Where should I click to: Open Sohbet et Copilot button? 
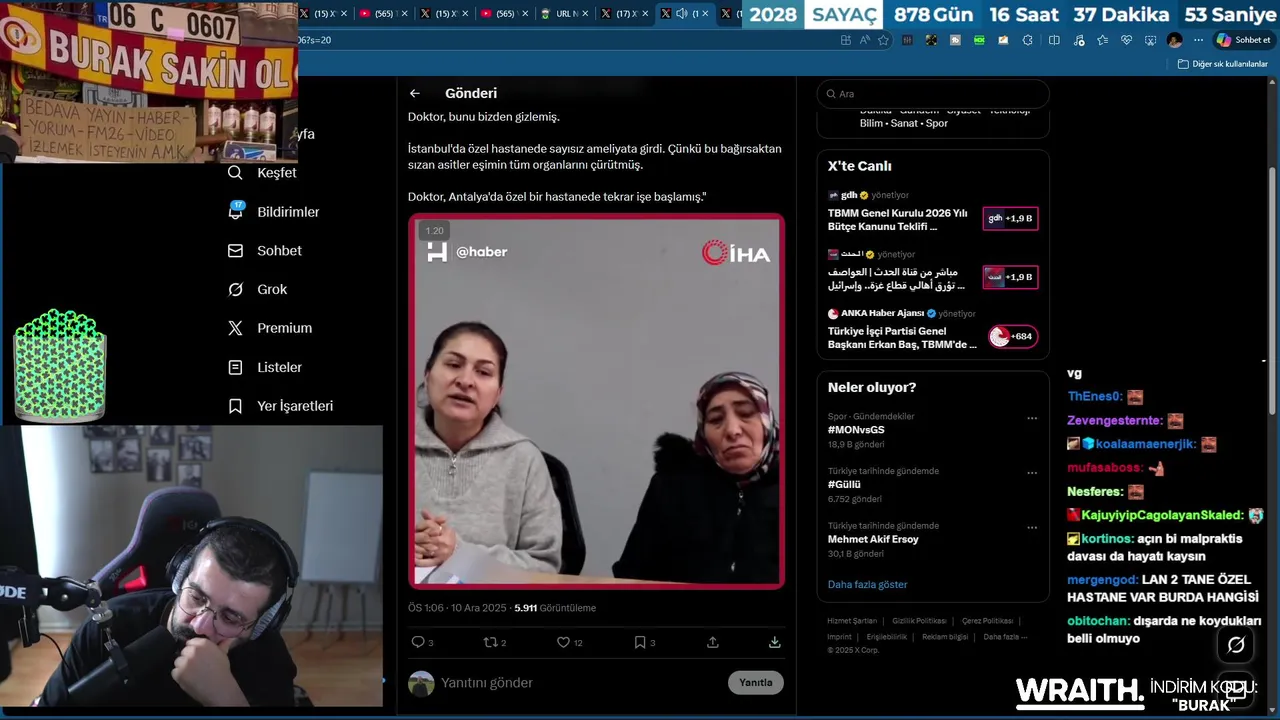[x=1243, y=40]
